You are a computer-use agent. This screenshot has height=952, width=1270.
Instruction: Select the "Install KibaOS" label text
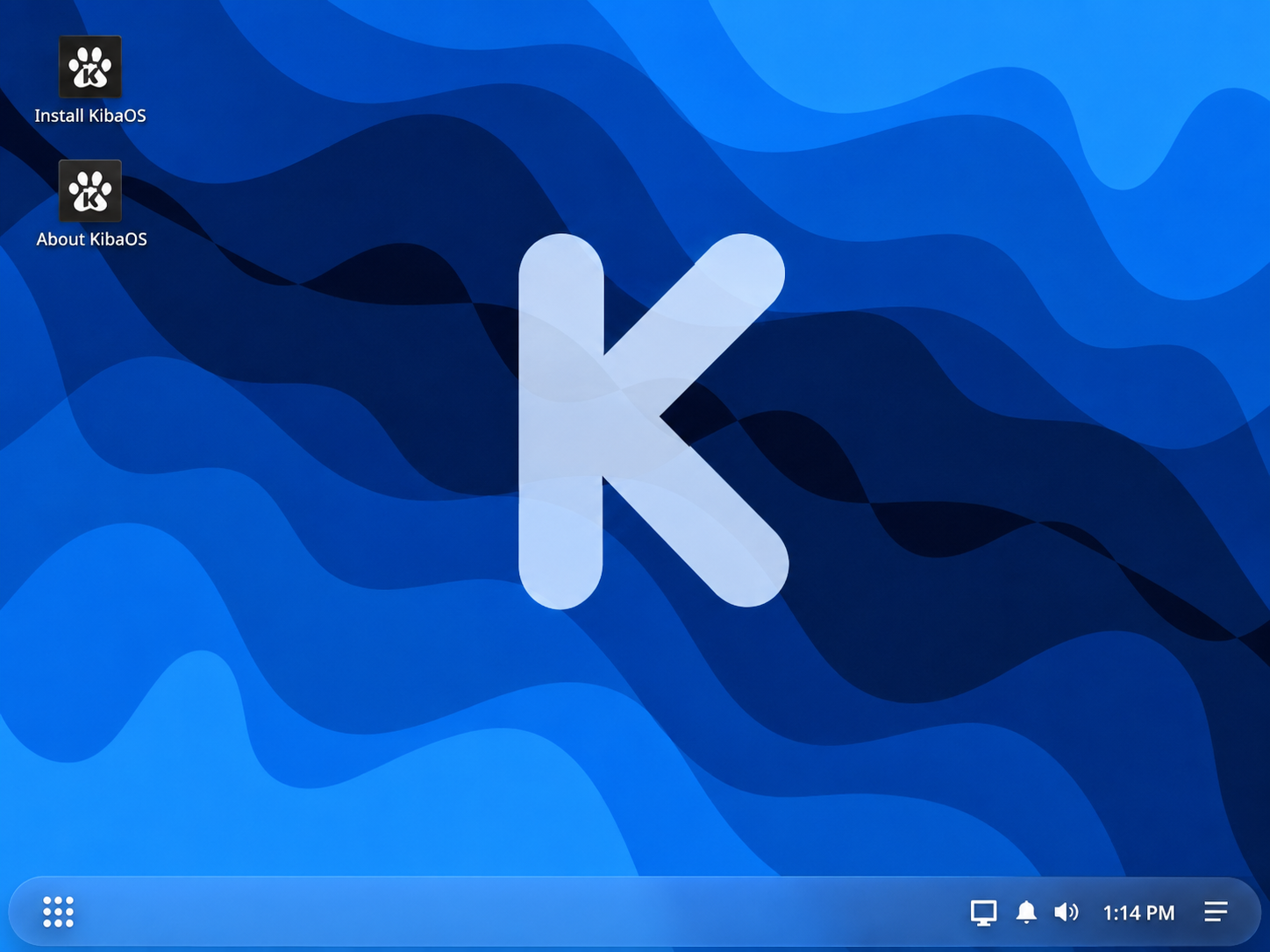click(x=90, y=116)
